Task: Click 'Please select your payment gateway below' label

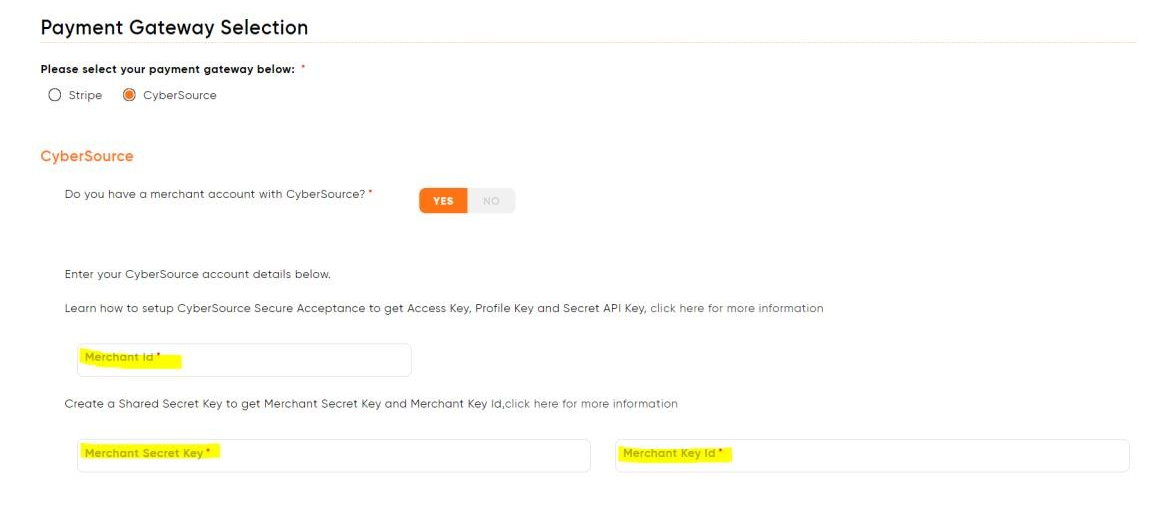Action: point(168,69)
